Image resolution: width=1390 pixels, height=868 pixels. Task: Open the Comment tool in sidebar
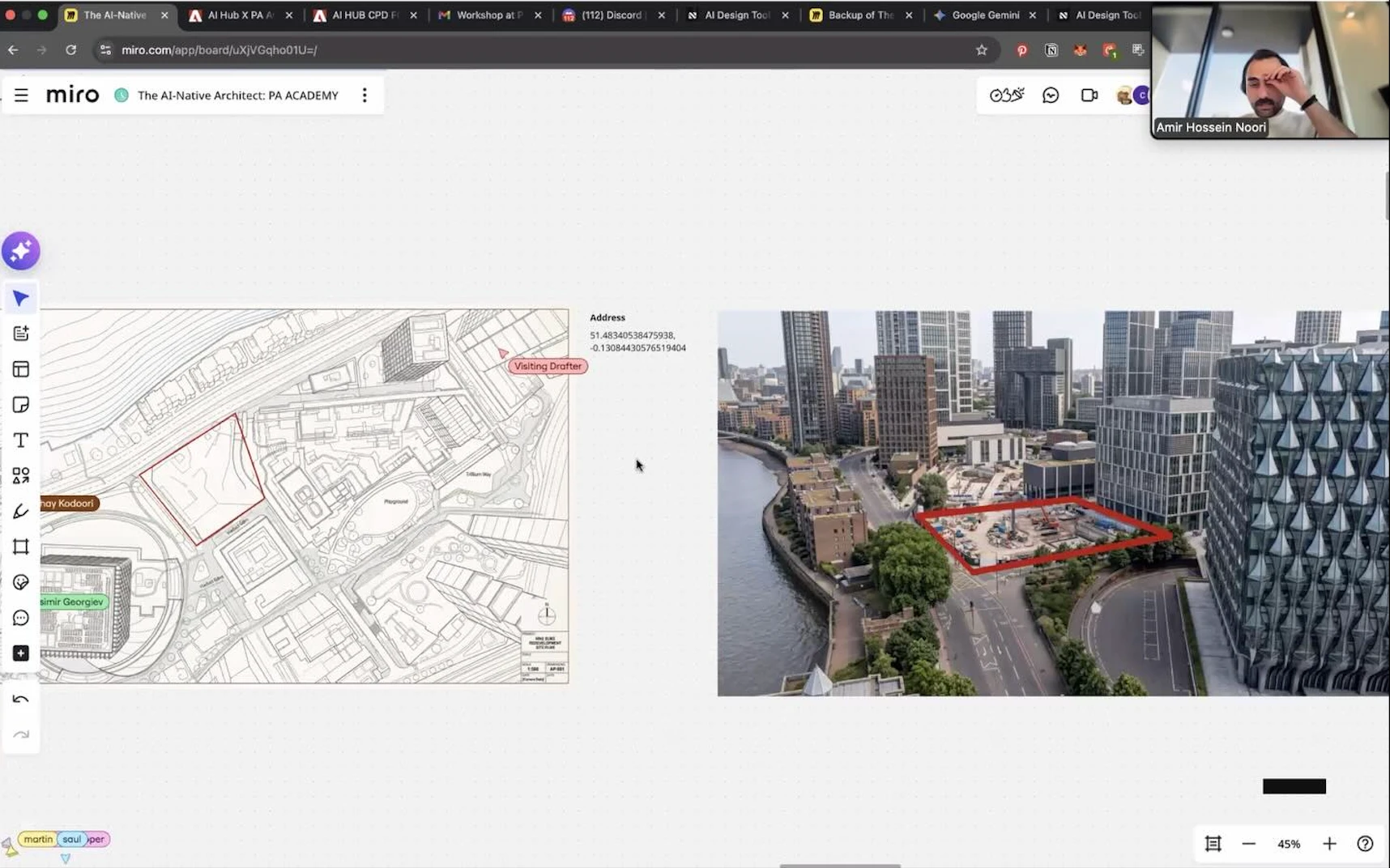pos(21,619)
